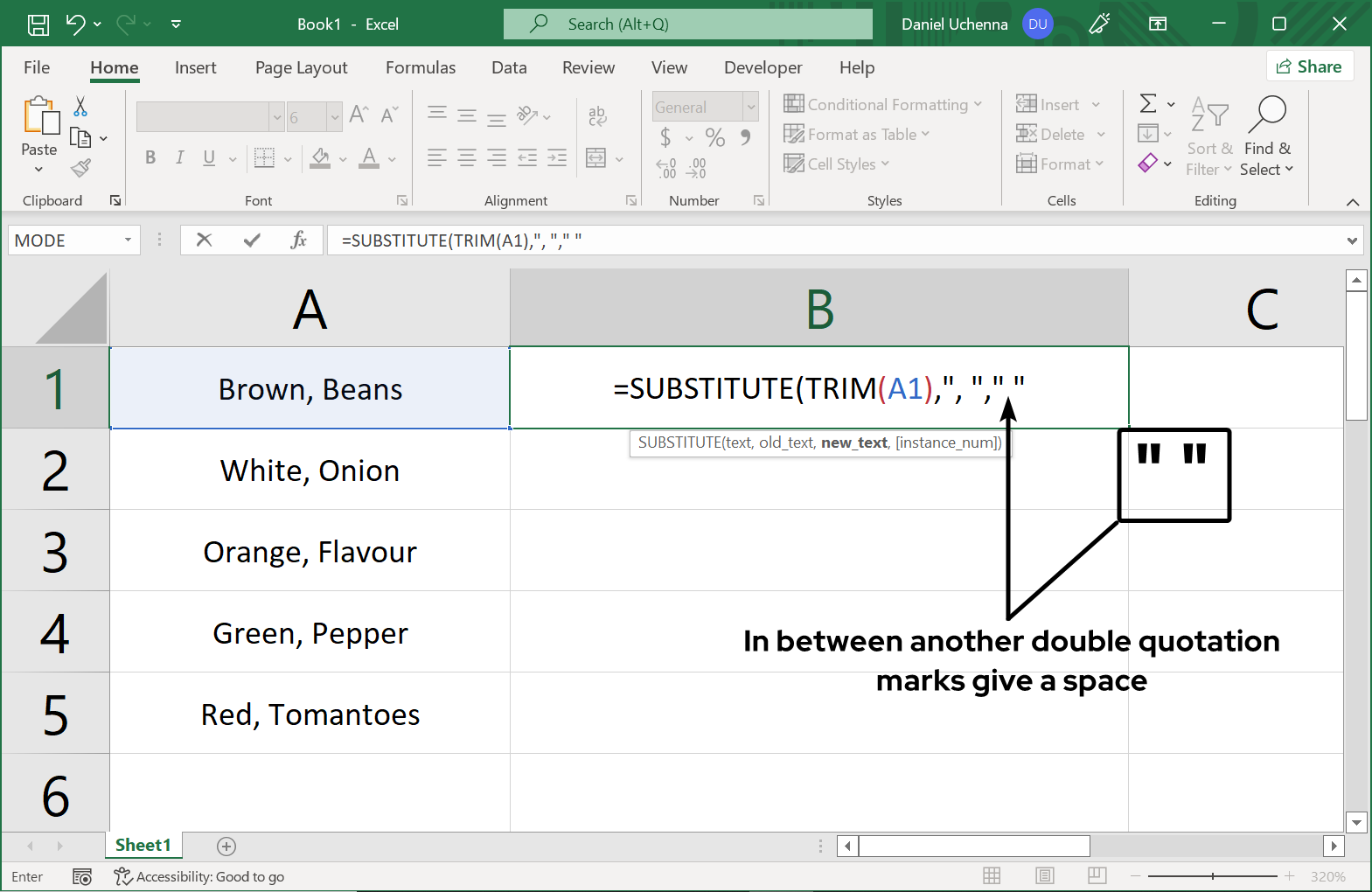This screenshot has width=1372, height=892.
Task: Open the Formulas ribbon tab
Action: tap(420, 67)
